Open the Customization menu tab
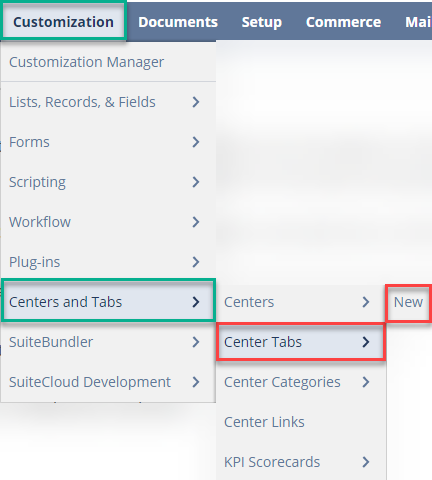 click(x=63, y=21)
